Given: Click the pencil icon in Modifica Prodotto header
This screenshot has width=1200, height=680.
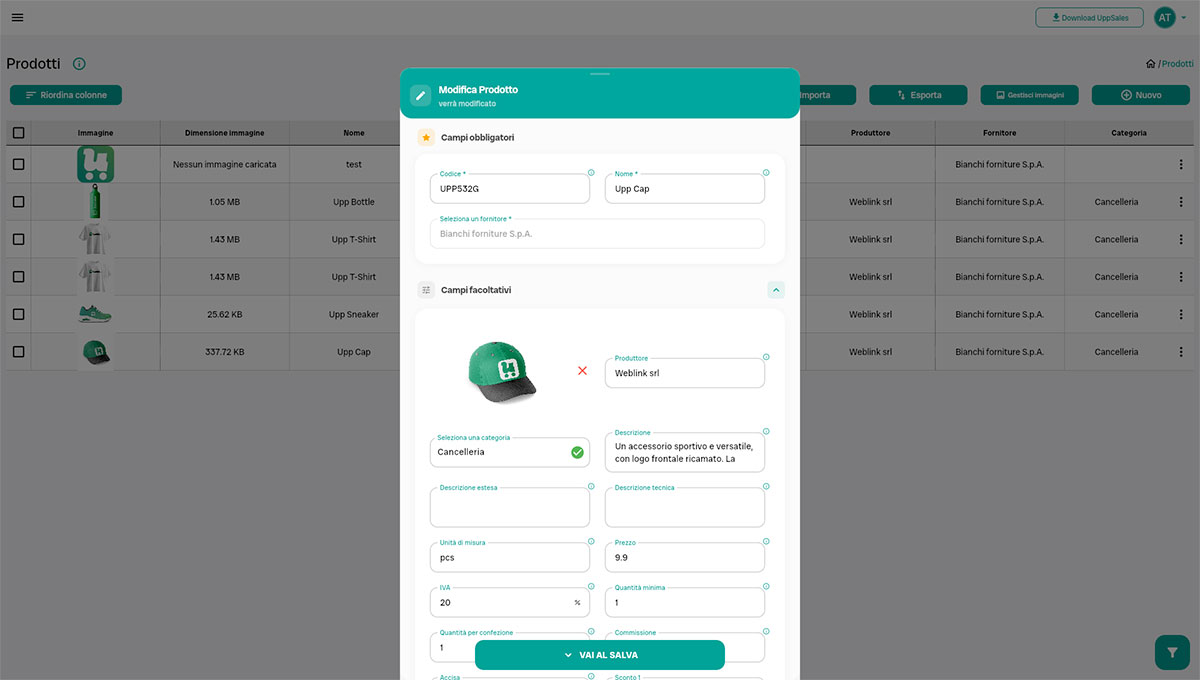Looking at the screenshot, I should [421, 95].
